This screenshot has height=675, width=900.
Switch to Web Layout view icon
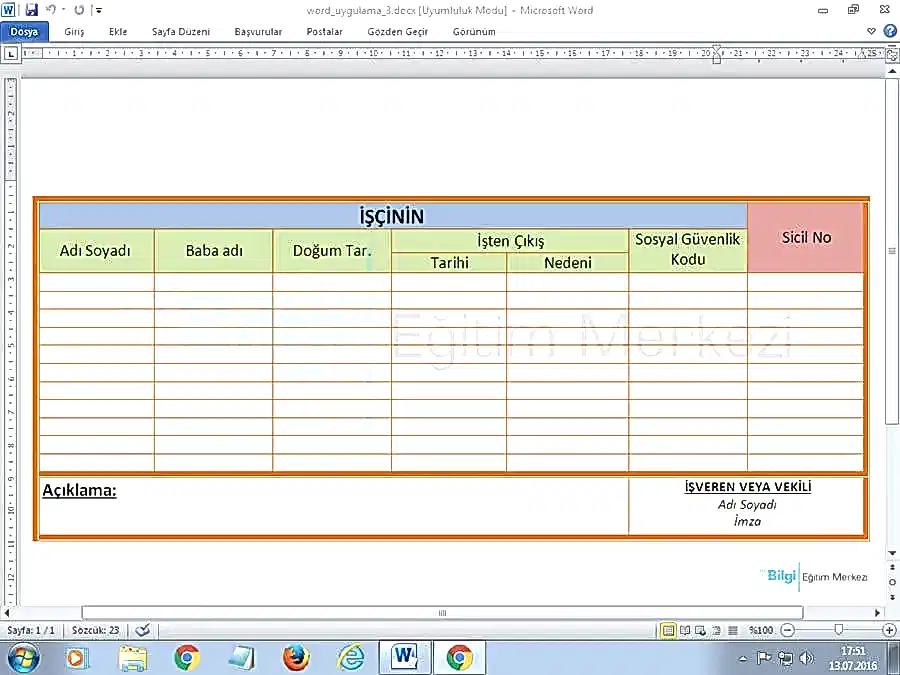click(701, 630)
